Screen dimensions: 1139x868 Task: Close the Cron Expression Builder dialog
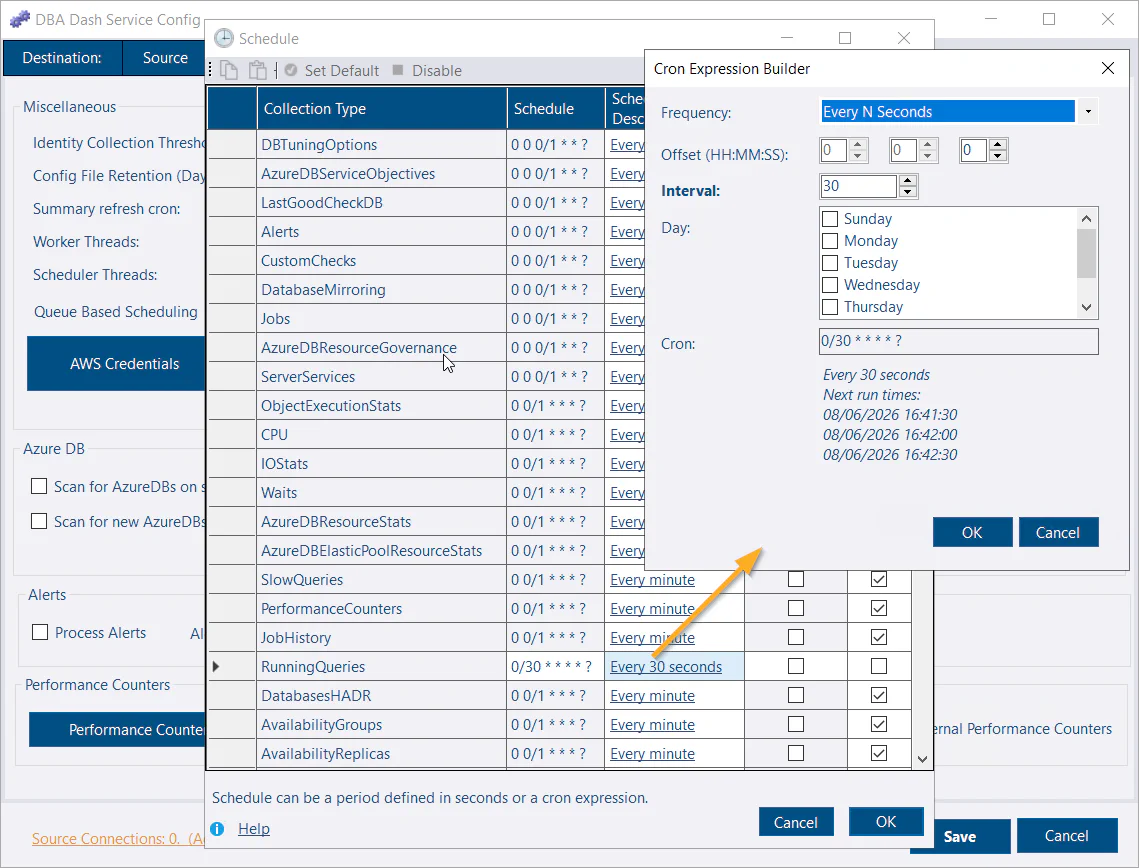click(1107, 68)
